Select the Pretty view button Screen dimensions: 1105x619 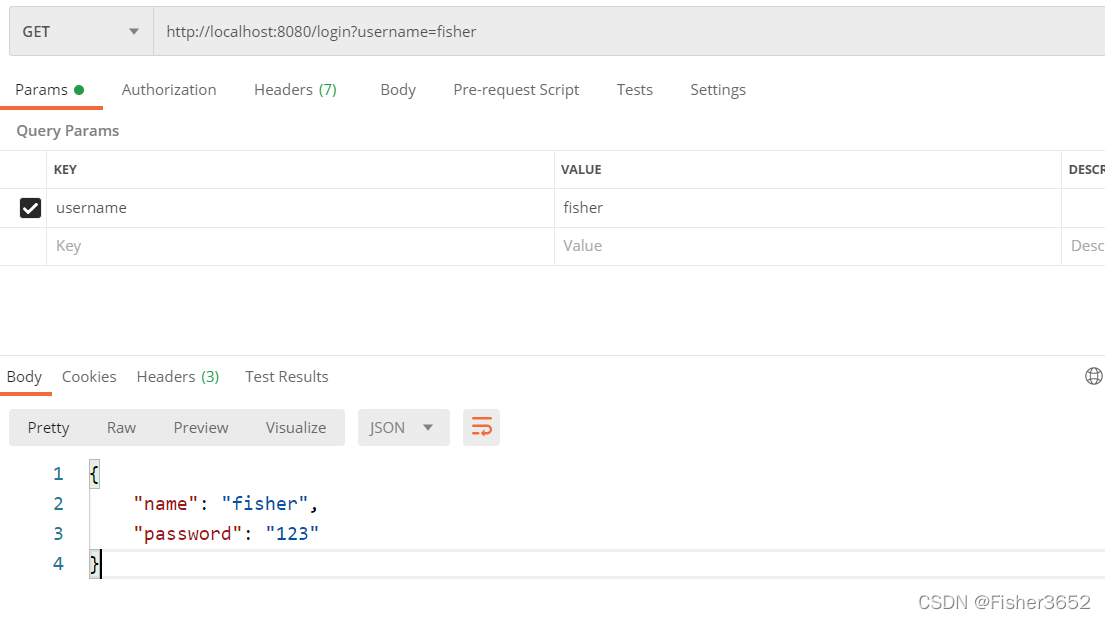(x=49, y=428)
